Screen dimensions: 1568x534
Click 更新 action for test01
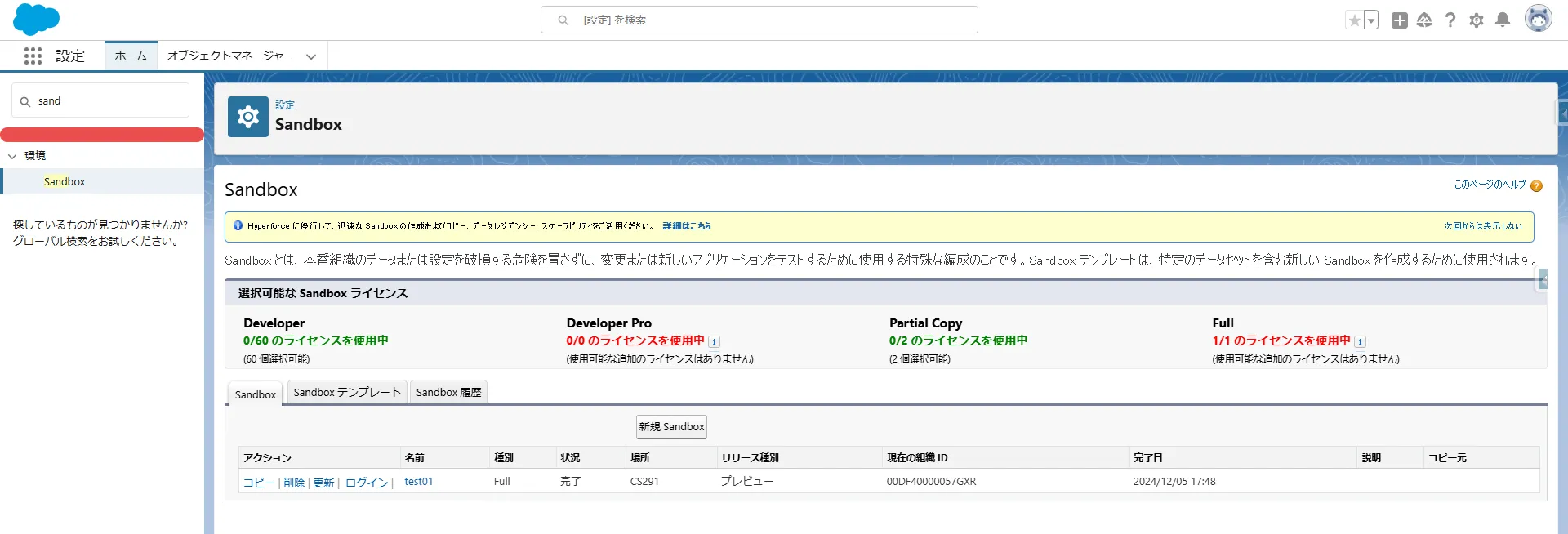point(323,483)
